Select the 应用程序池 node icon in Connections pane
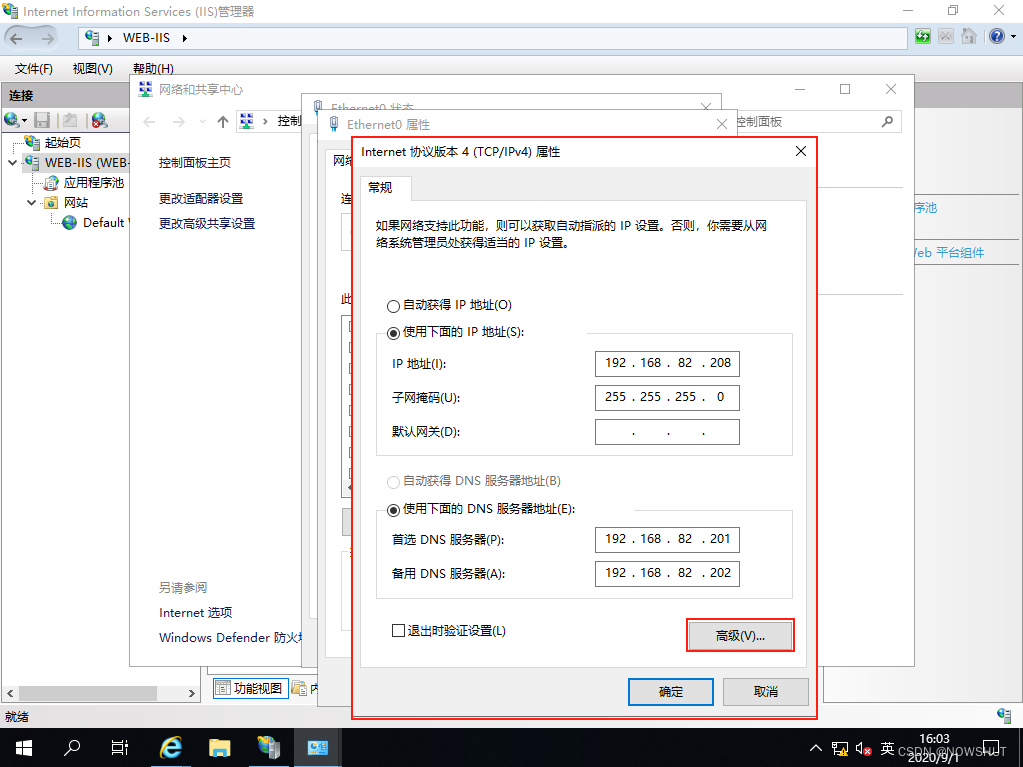This screenshot has width=1023, height=767. click(50, 182)
